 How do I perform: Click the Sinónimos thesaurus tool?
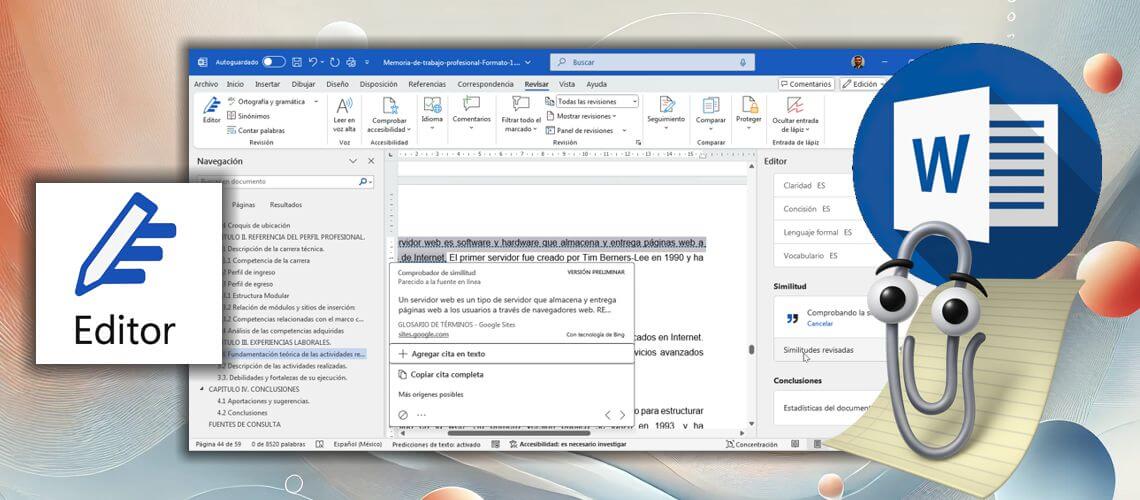(253, 116)
